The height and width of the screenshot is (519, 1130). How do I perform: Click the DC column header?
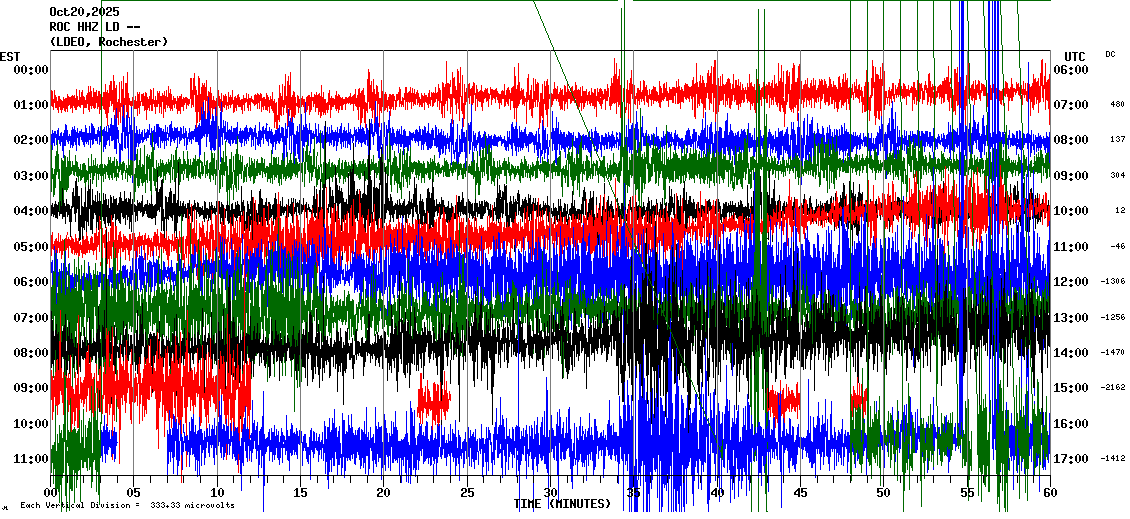click(x=1110, y=54)
